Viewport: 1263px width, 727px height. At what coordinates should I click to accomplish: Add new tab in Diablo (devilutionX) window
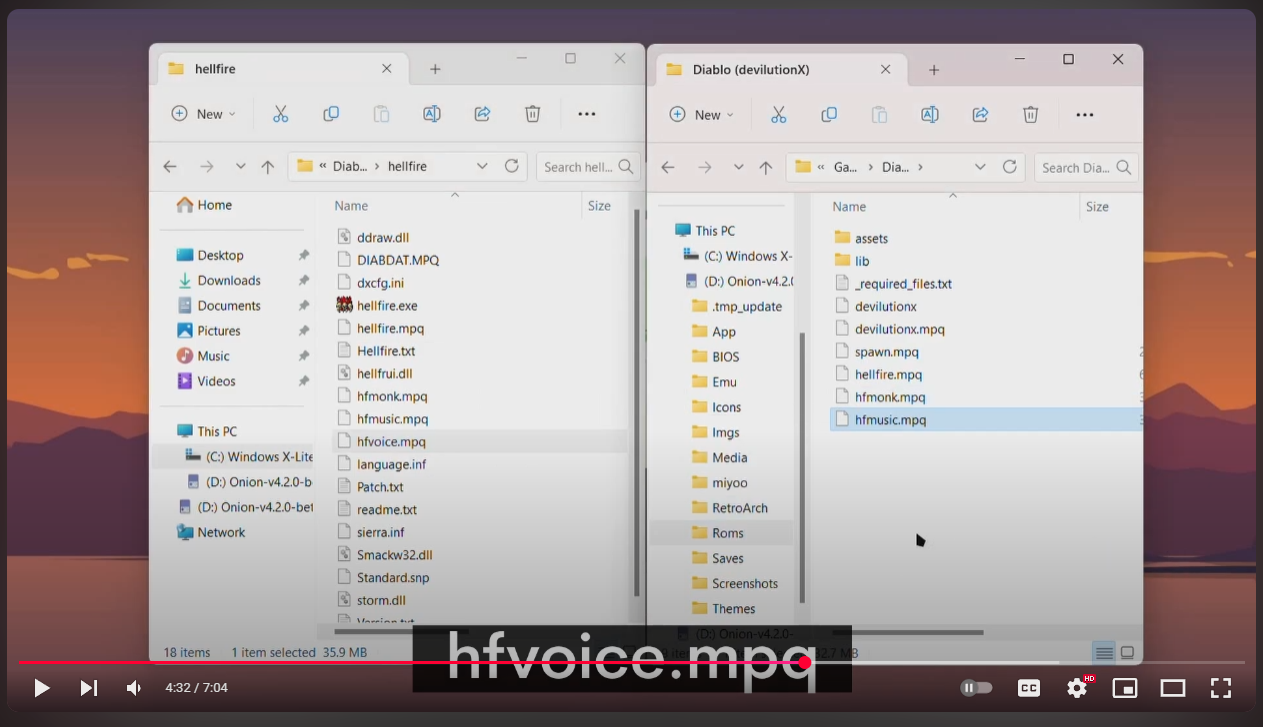coord(934,70)
